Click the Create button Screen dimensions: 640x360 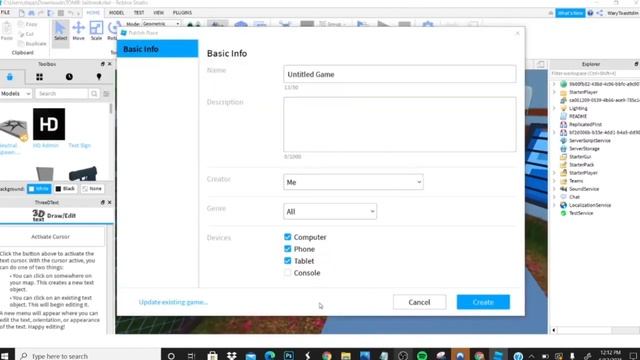[x=483, y=302]
